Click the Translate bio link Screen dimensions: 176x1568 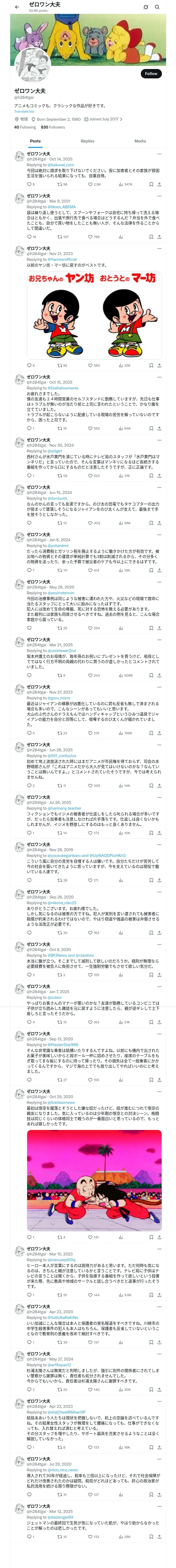click(x=24, y=111)
